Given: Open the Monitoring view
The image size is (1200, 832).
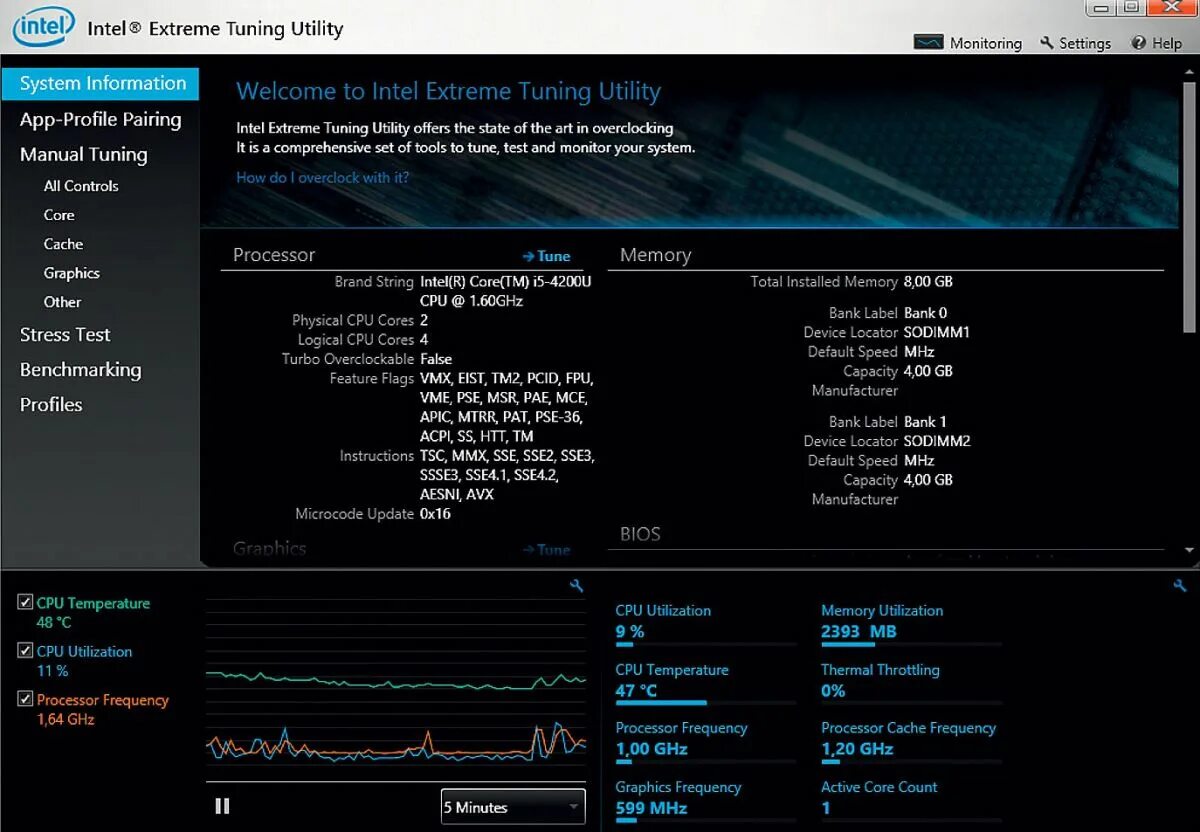Looking at the screenshot, I should pos(968,43).
